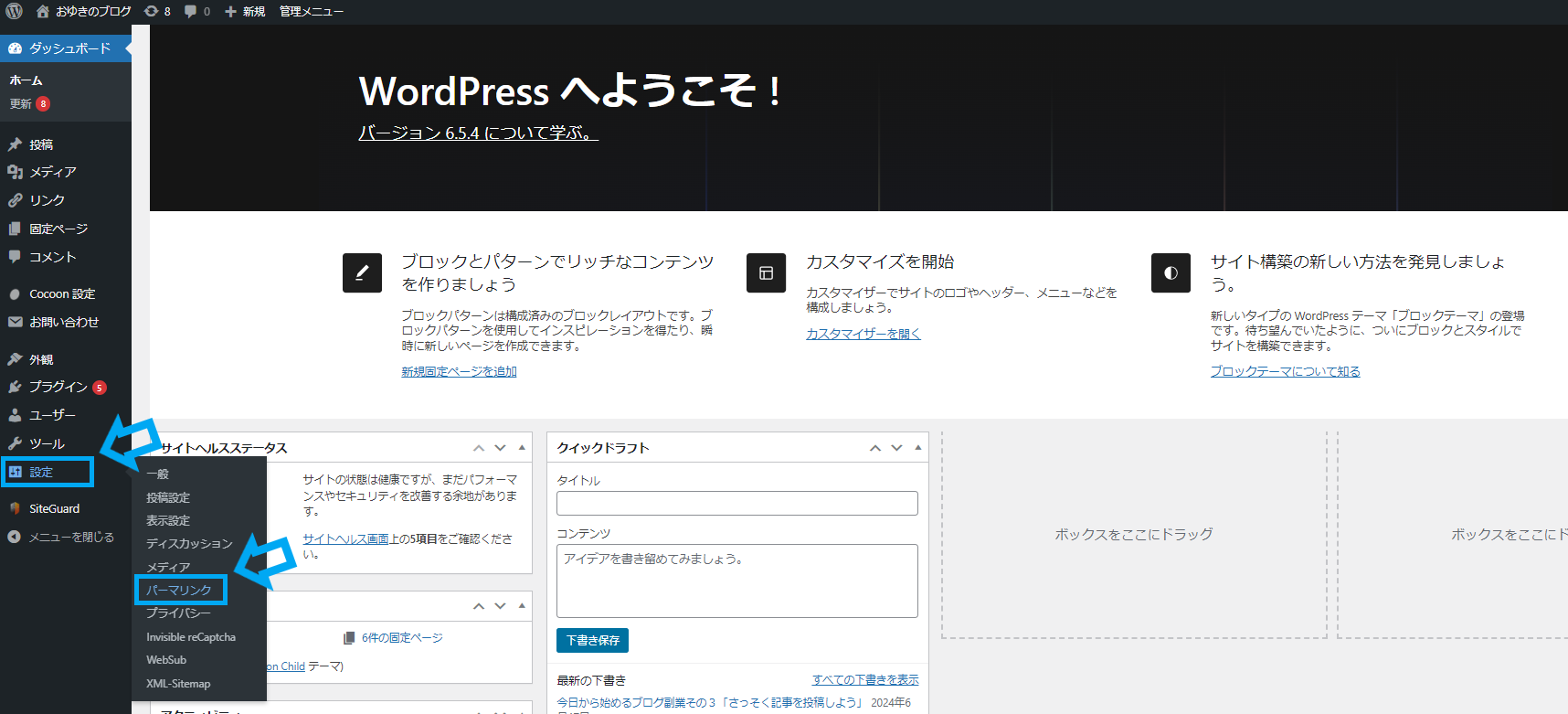Collapse the クイックドラフト panel
The height and width of the screenshot is (714, 1568).
pos(918,448)
